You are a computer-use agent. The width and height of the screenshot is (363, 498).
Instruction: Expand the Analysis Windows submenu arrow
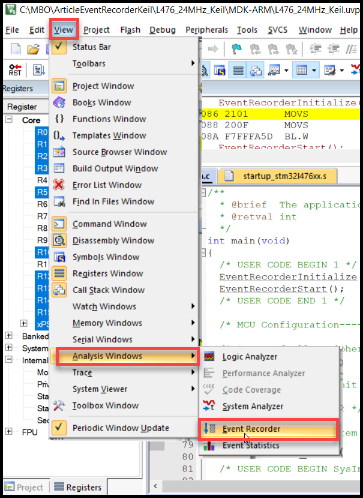pos(193,356)
